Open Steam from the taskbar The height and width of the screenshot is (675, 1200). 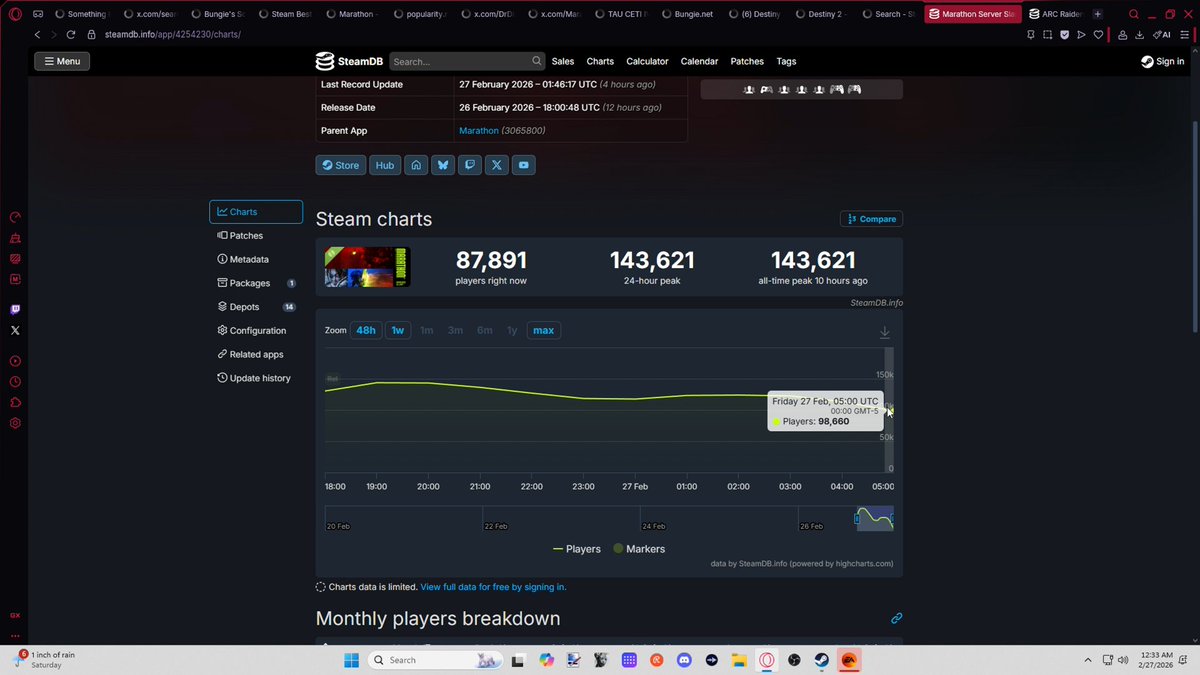[820, 660]
